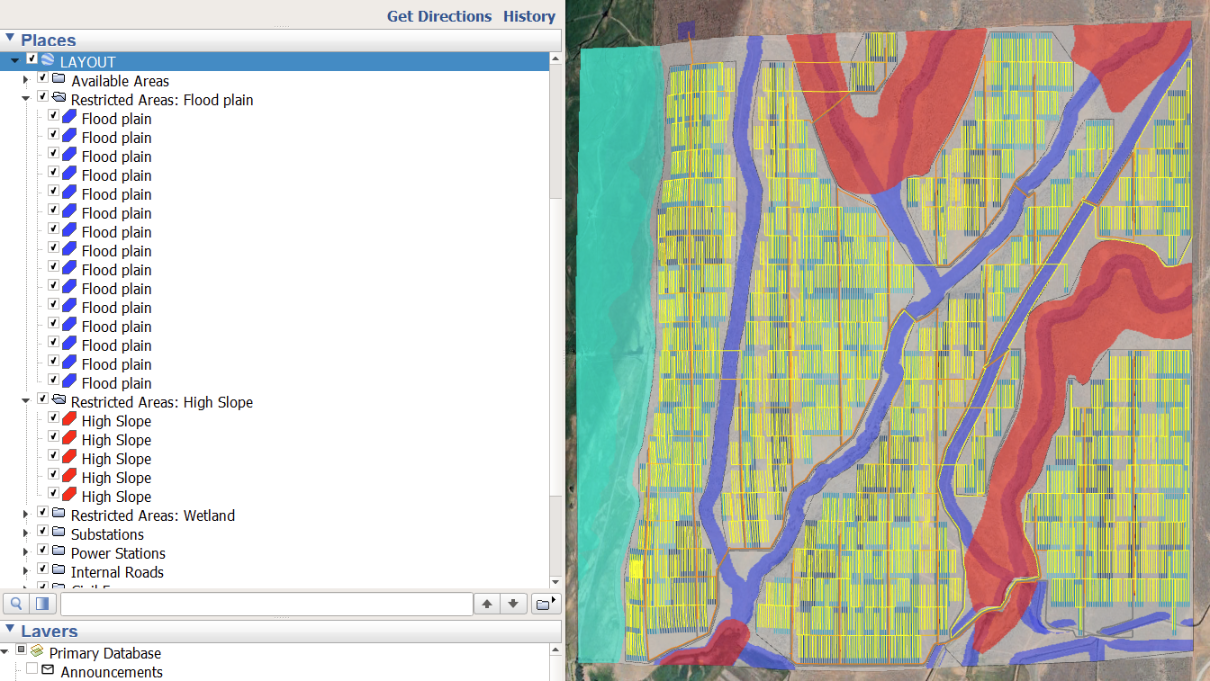Click the Places list scrollbar down arrow
Viewport: 1210px width, 681px height.
pos(555,582)
